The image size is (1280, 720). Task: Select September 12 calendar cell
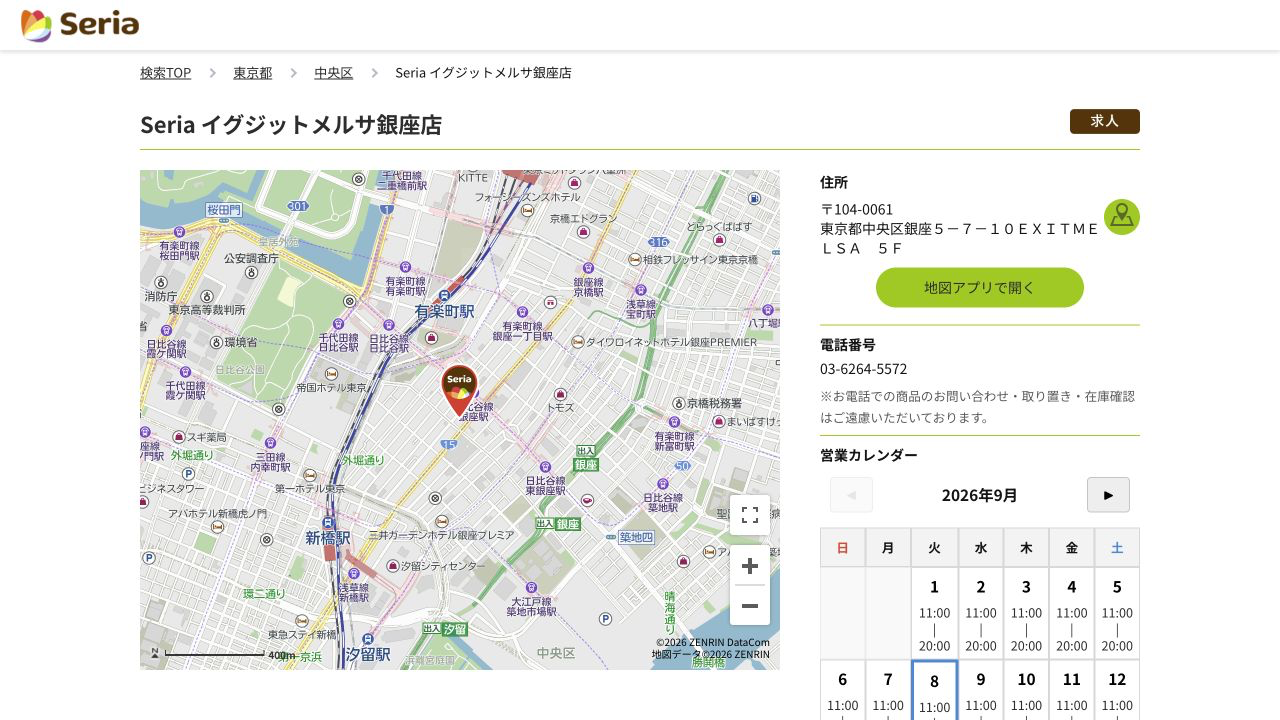point(1117,691)
